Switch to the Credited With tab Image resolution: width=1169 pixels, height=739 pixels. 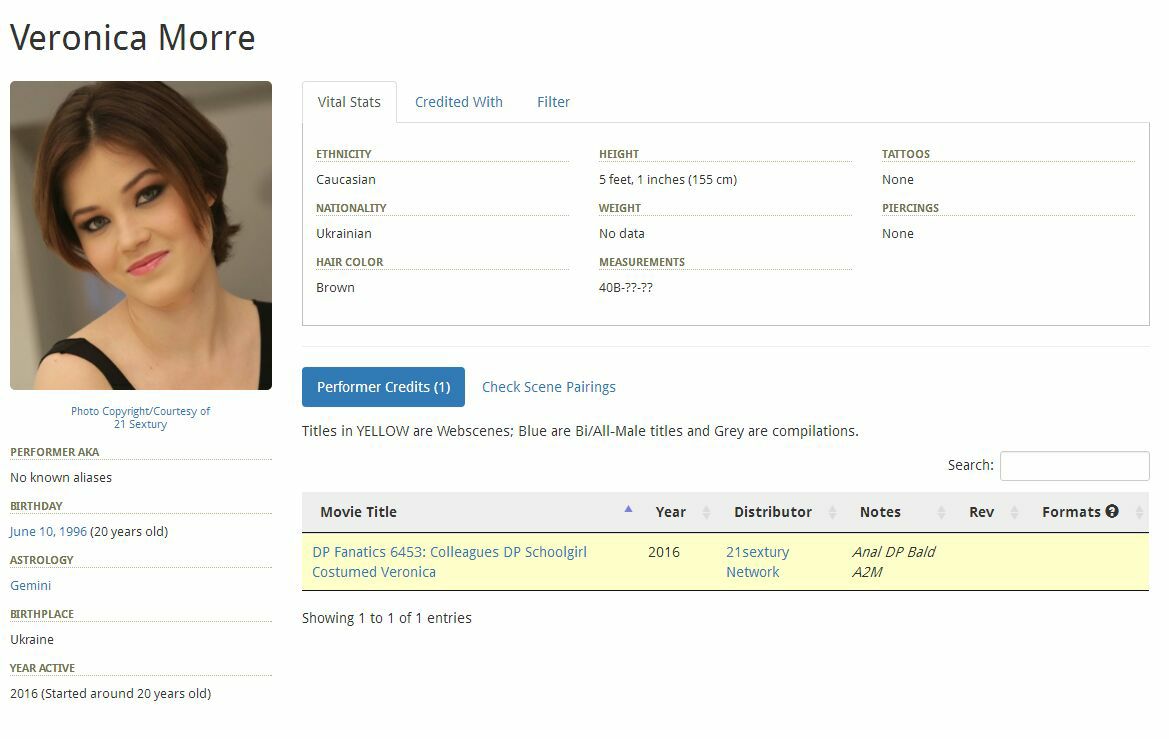pos(459,102)
